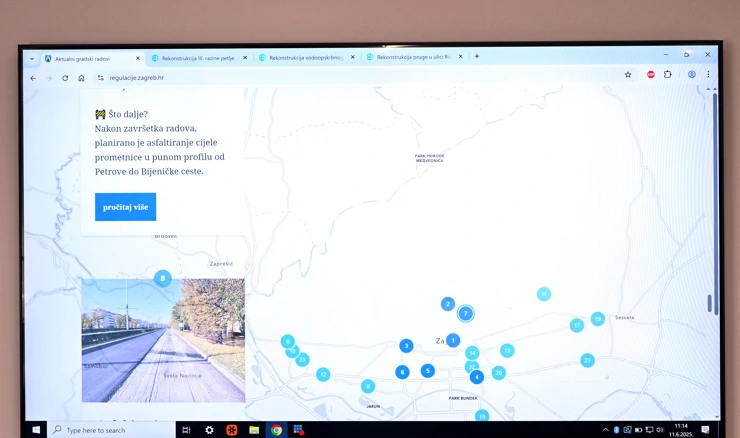The height and width of the screenshot is (438, 740).
Task: Open Settings gear on the taskbar
Action: click(x=209, y=430)
